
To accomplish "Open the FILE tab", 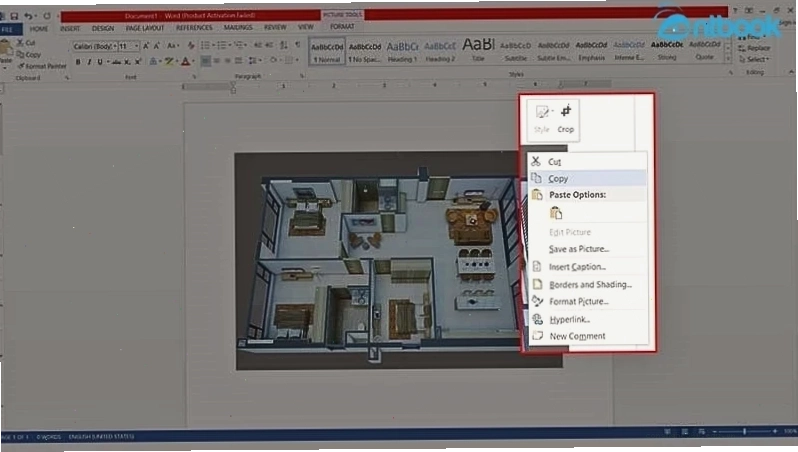I will coord(9,29).
